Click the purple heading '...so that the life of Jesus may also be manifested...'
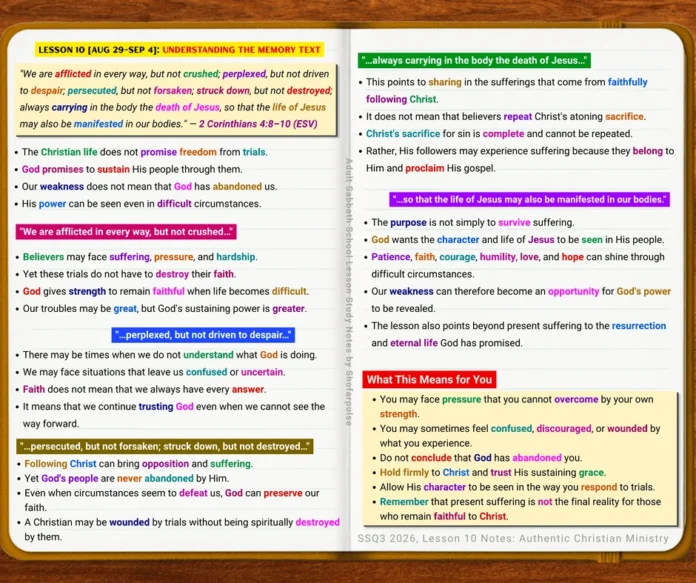Viewport: 696px width, 583px height. (x=530, y=200)
